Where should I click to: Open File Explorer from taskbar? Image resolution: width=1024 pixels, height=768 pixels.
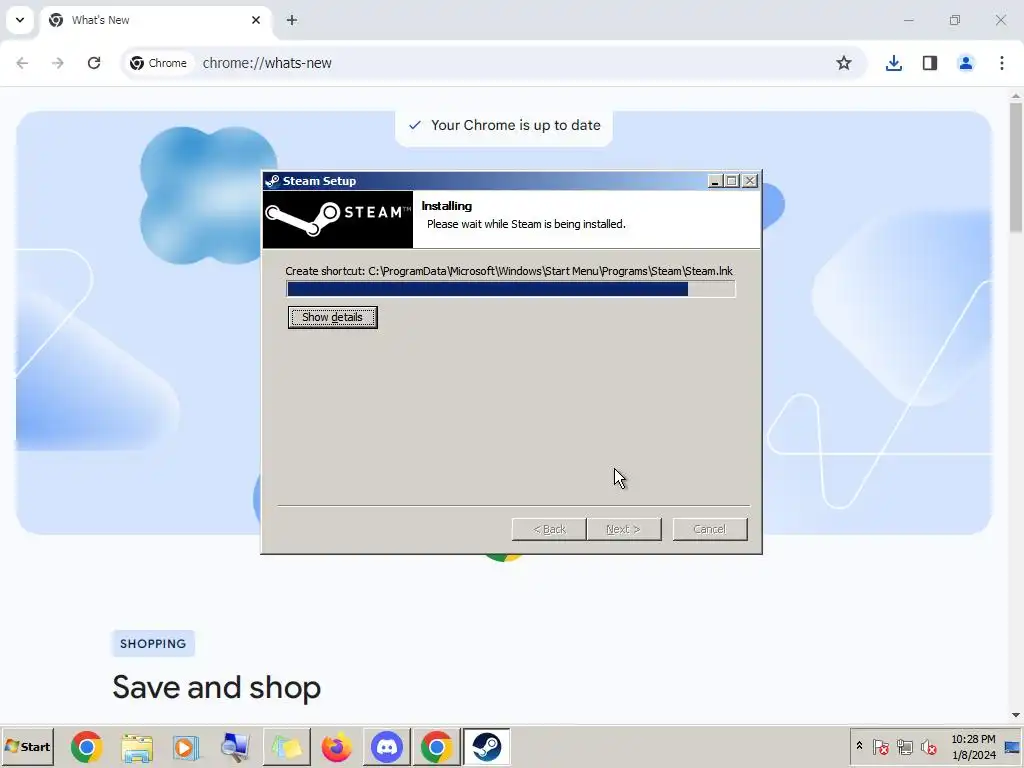click(137, 746)
